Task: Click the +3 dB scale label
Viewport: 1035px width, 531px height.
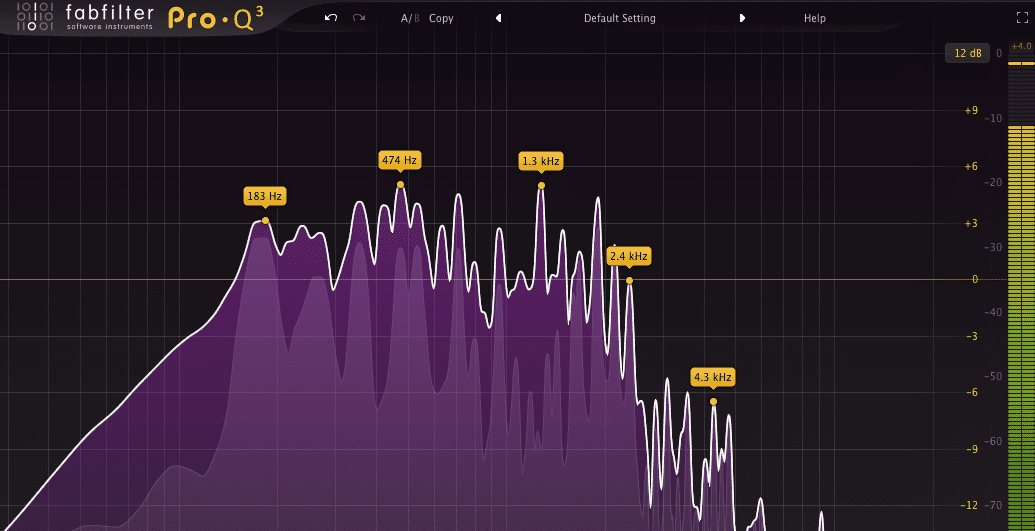Action: 971,223
